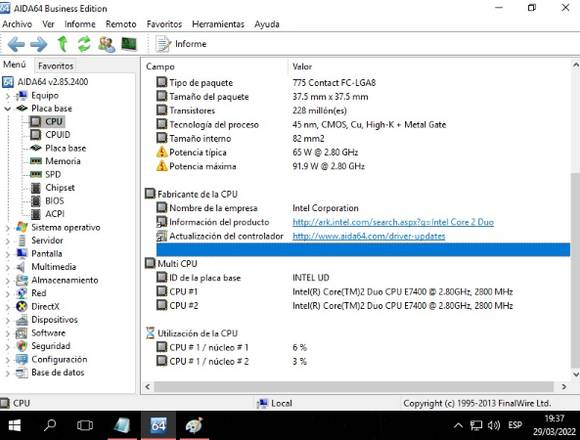Image resolution: width=580 pixels, height=440 pixels.
Task: Select the SPD tree item
Action: coord(53,175)
